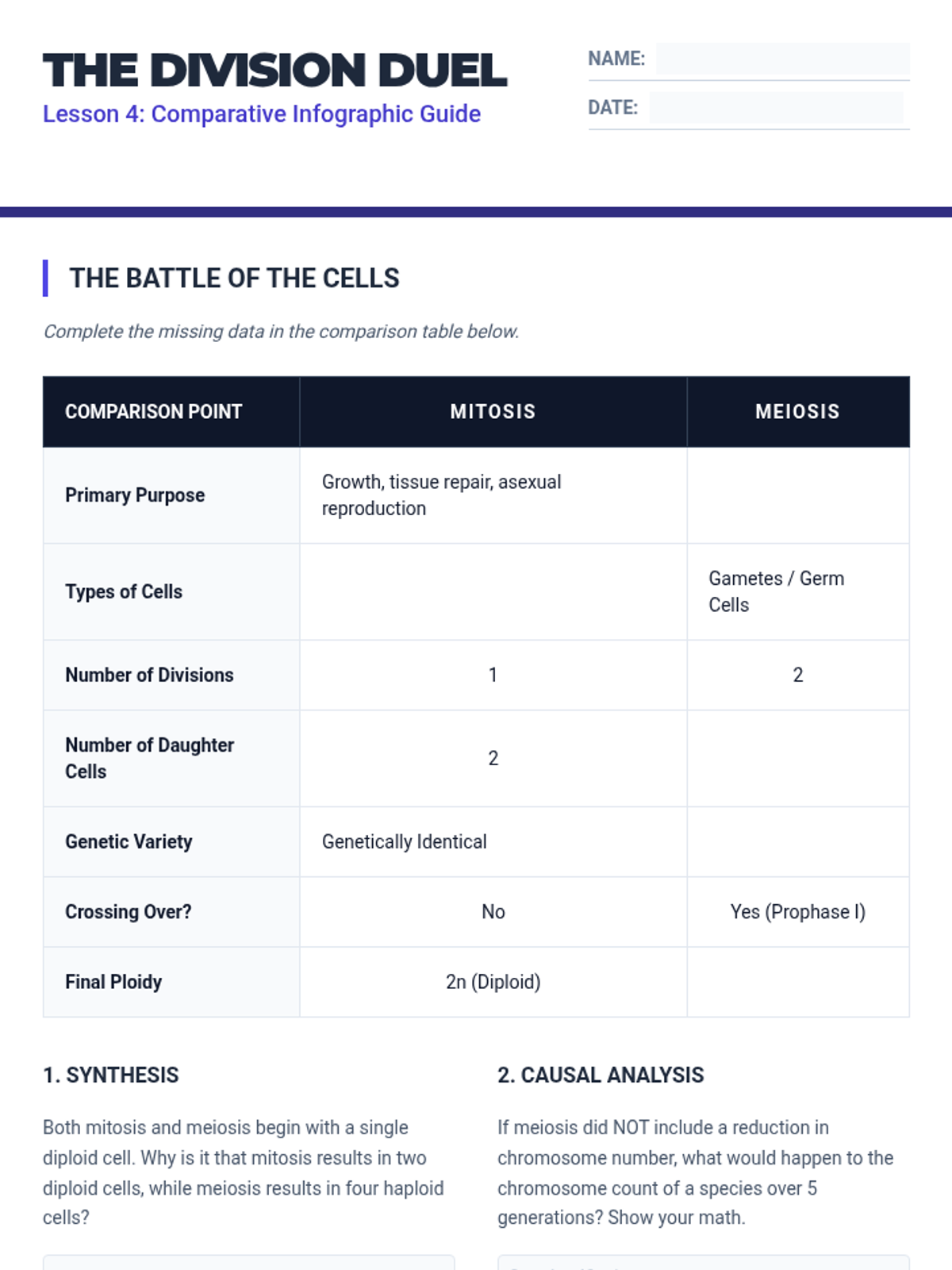Click the Lesson 4 subtitle text

click(262, 114)
